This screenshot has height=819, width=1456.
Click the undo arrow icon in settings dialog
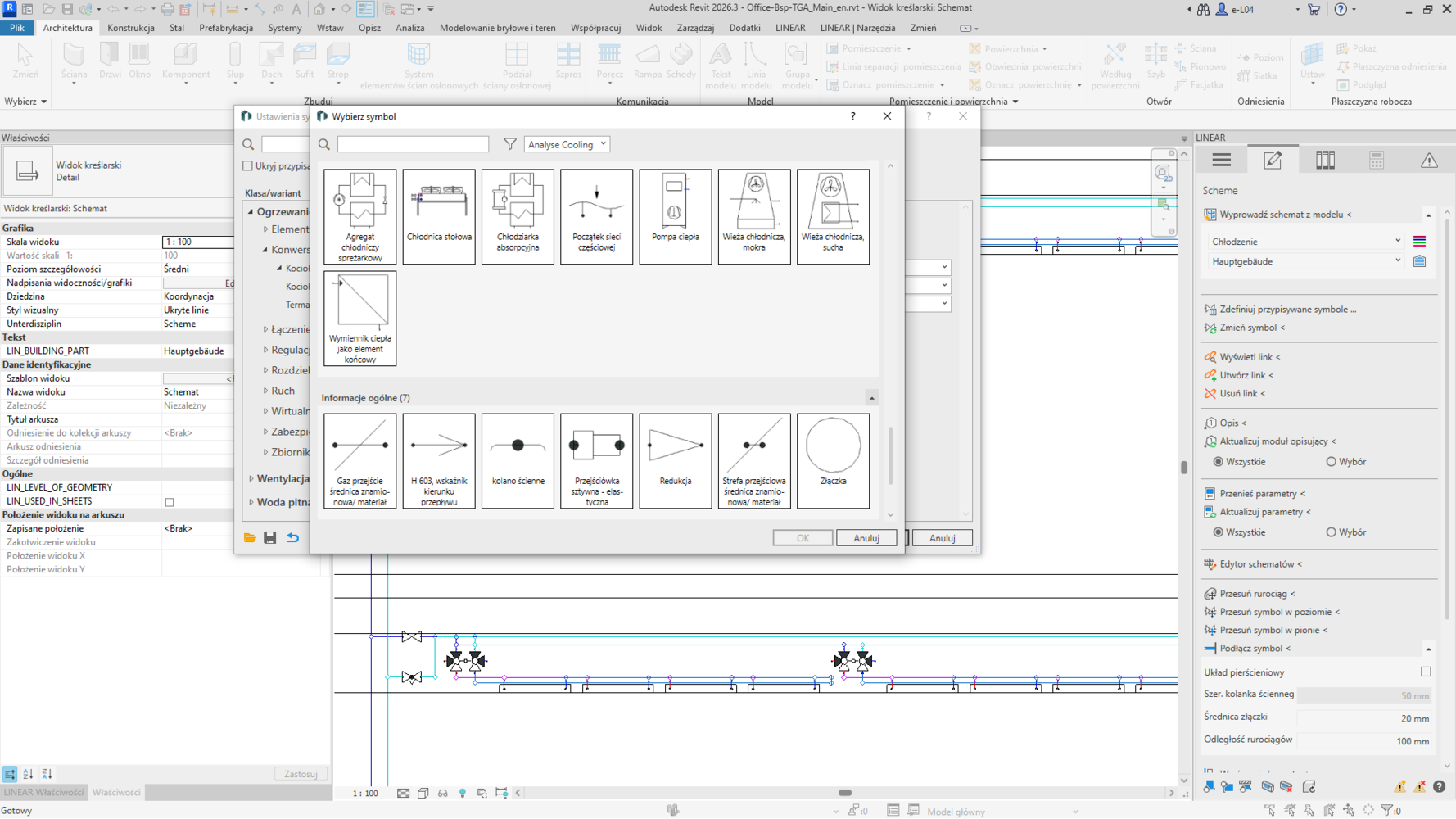tap(292, 538)
